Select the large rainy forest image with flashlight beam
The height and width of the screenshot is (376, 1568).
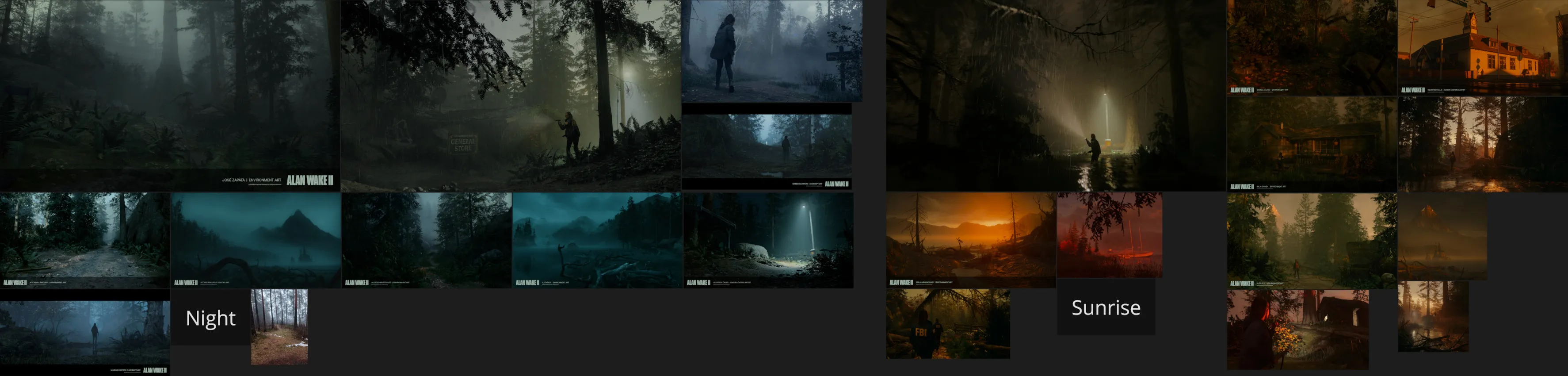coord(1056,96)
